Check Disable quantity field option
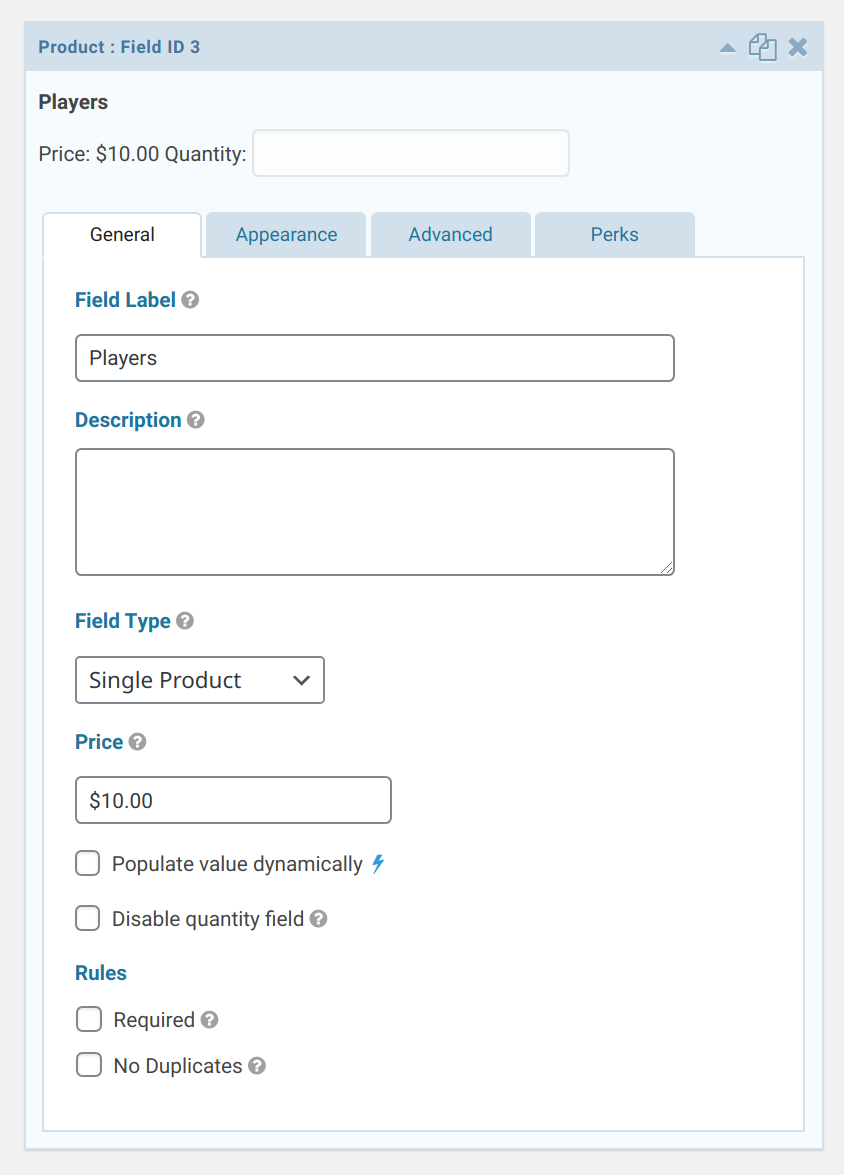 tap(88, 918)
